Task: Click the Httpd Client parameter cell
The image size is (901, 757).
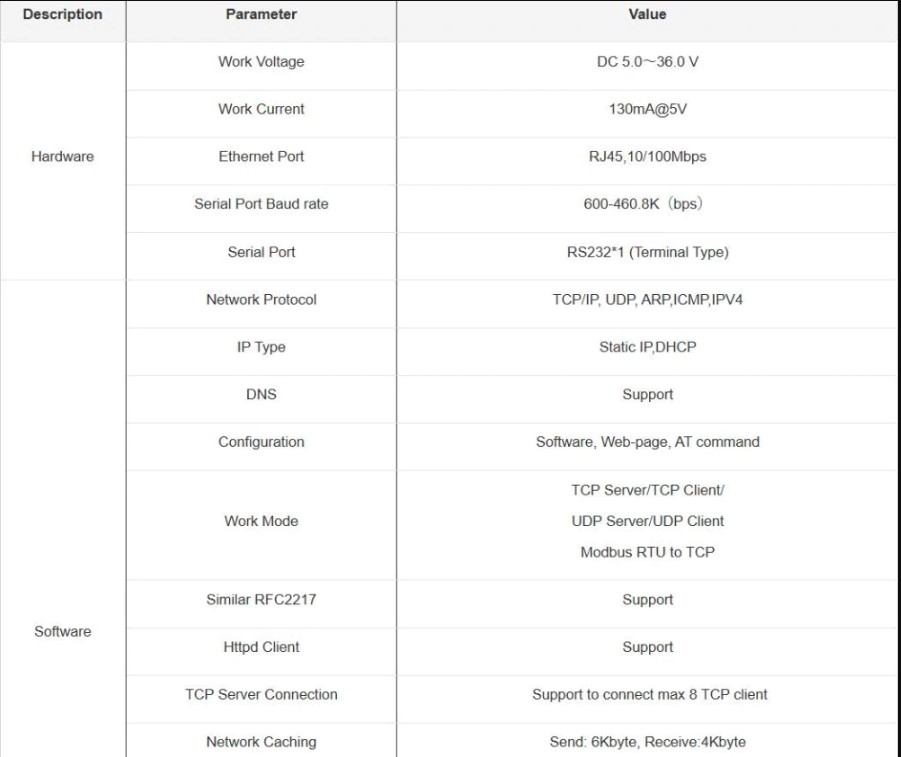Action: (261, 647)
